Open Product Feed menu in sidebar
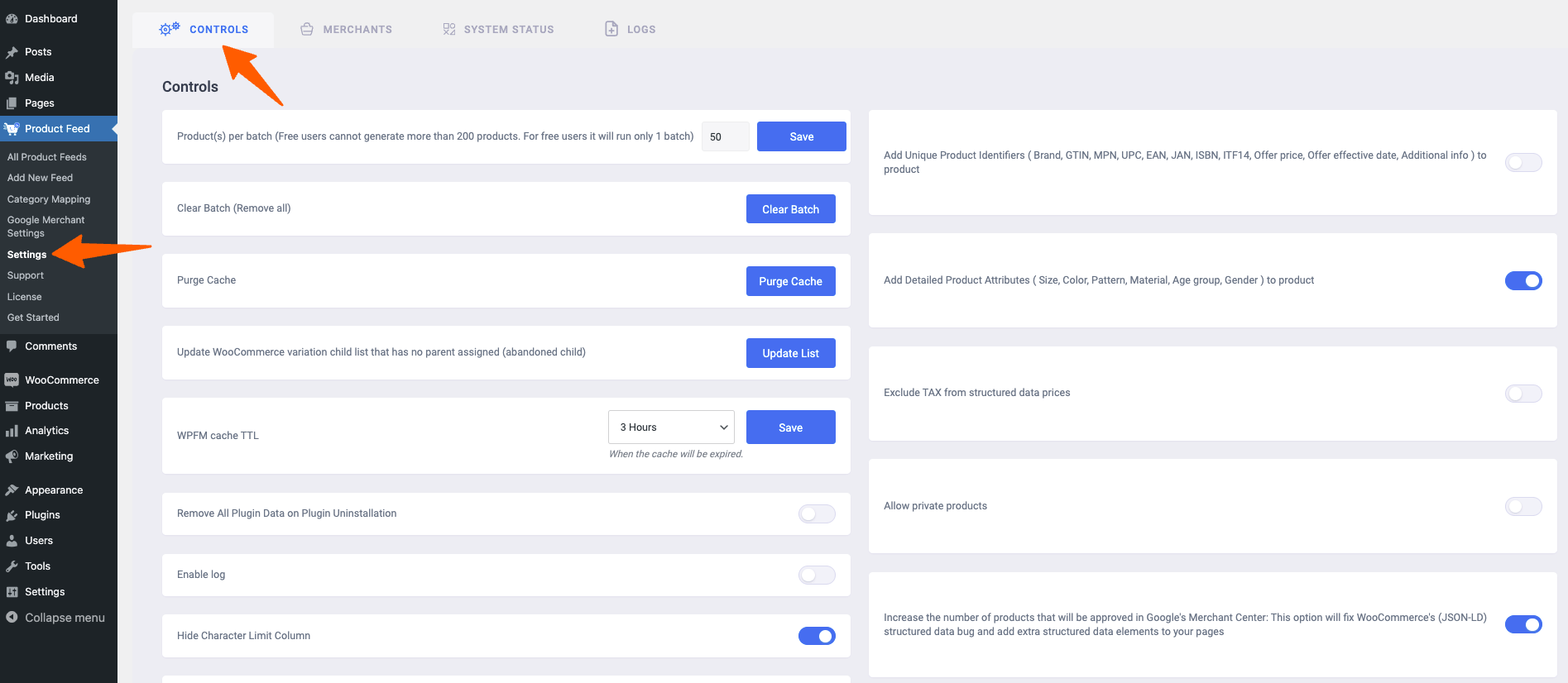1568x683 pixels. [58, 129]
